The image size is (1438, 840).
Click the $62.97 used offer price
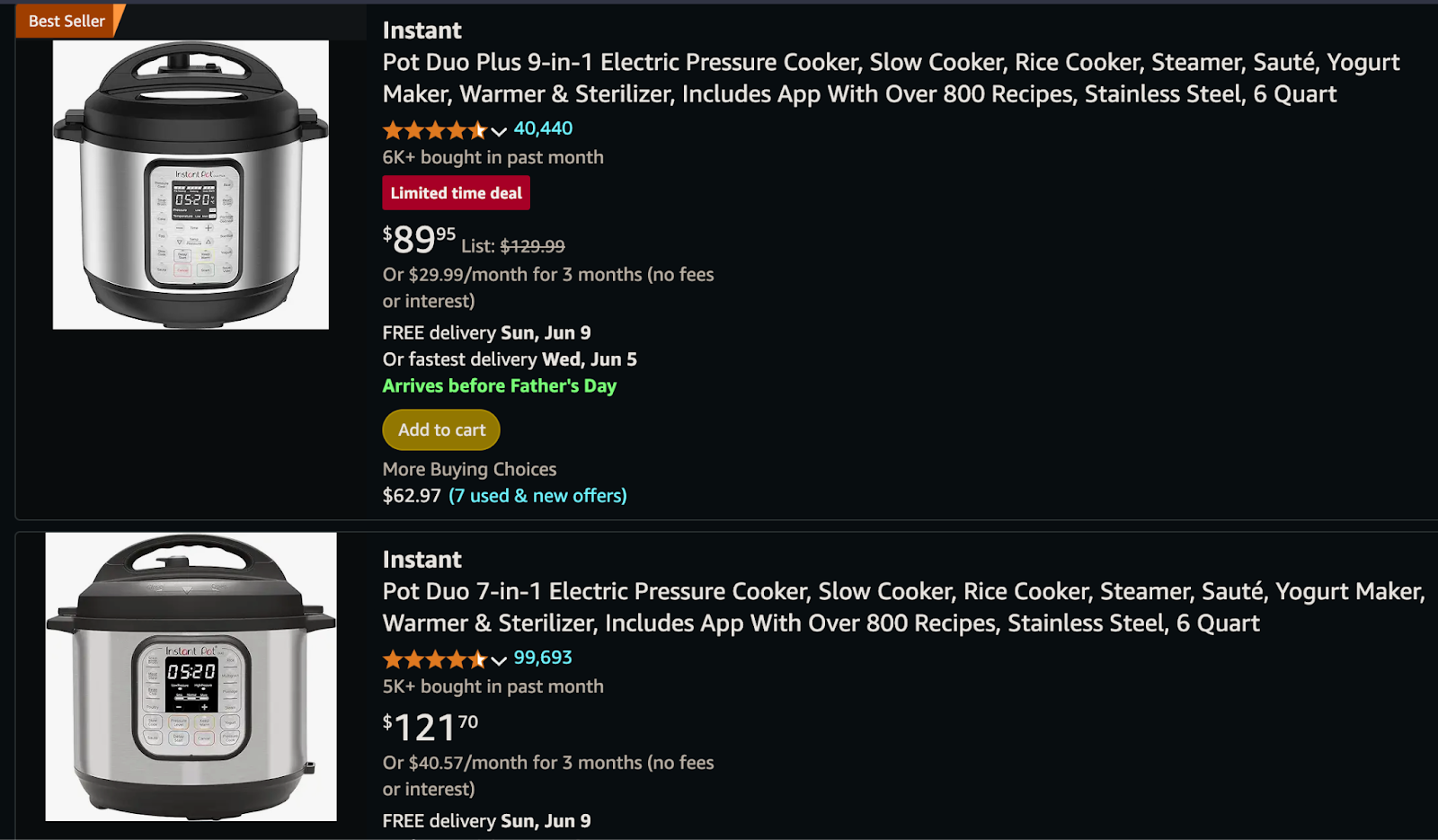pos(412,495)
